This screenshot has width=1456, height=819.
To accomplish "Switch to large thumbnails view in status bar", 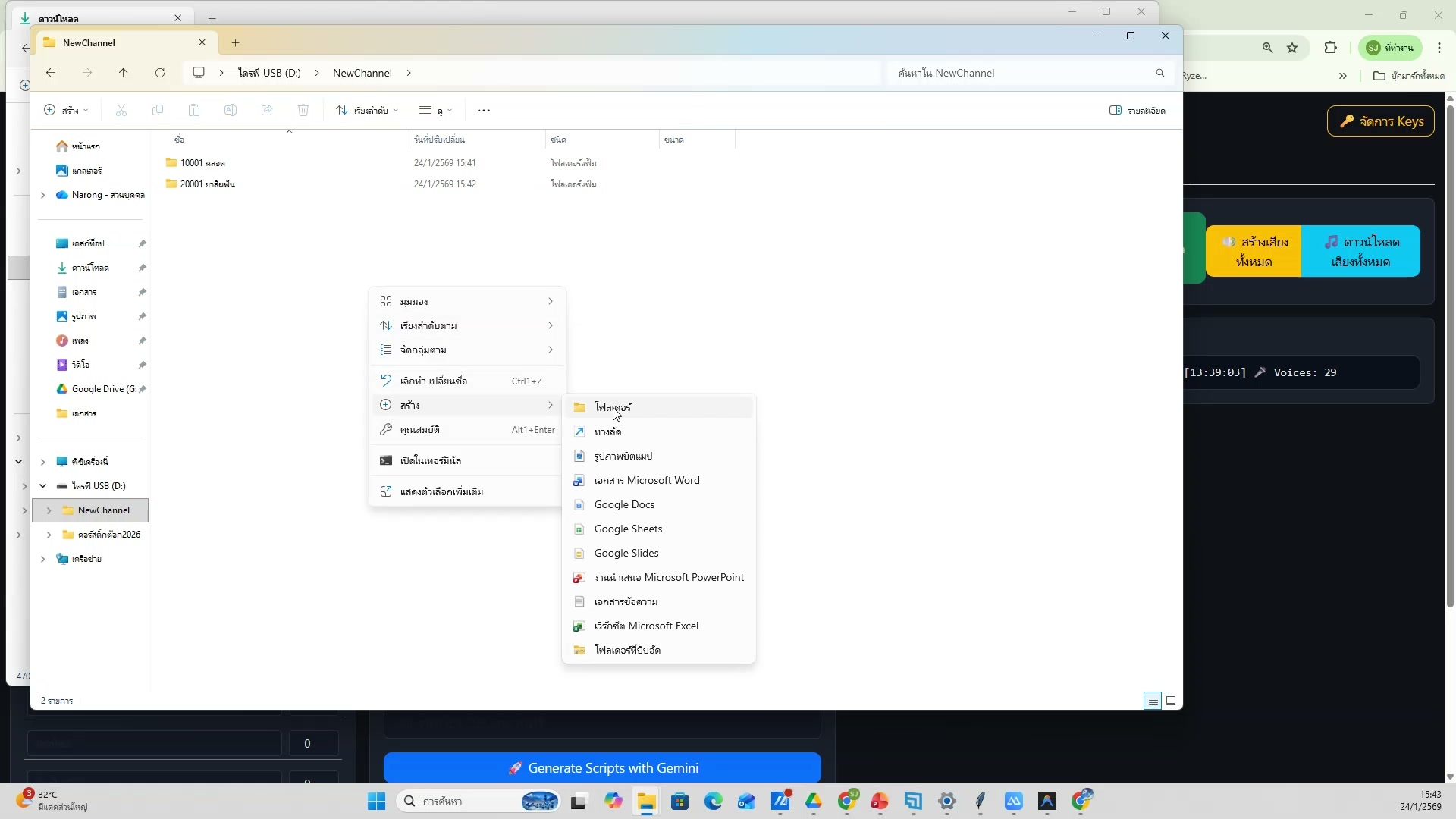I will click(1171, 701).
